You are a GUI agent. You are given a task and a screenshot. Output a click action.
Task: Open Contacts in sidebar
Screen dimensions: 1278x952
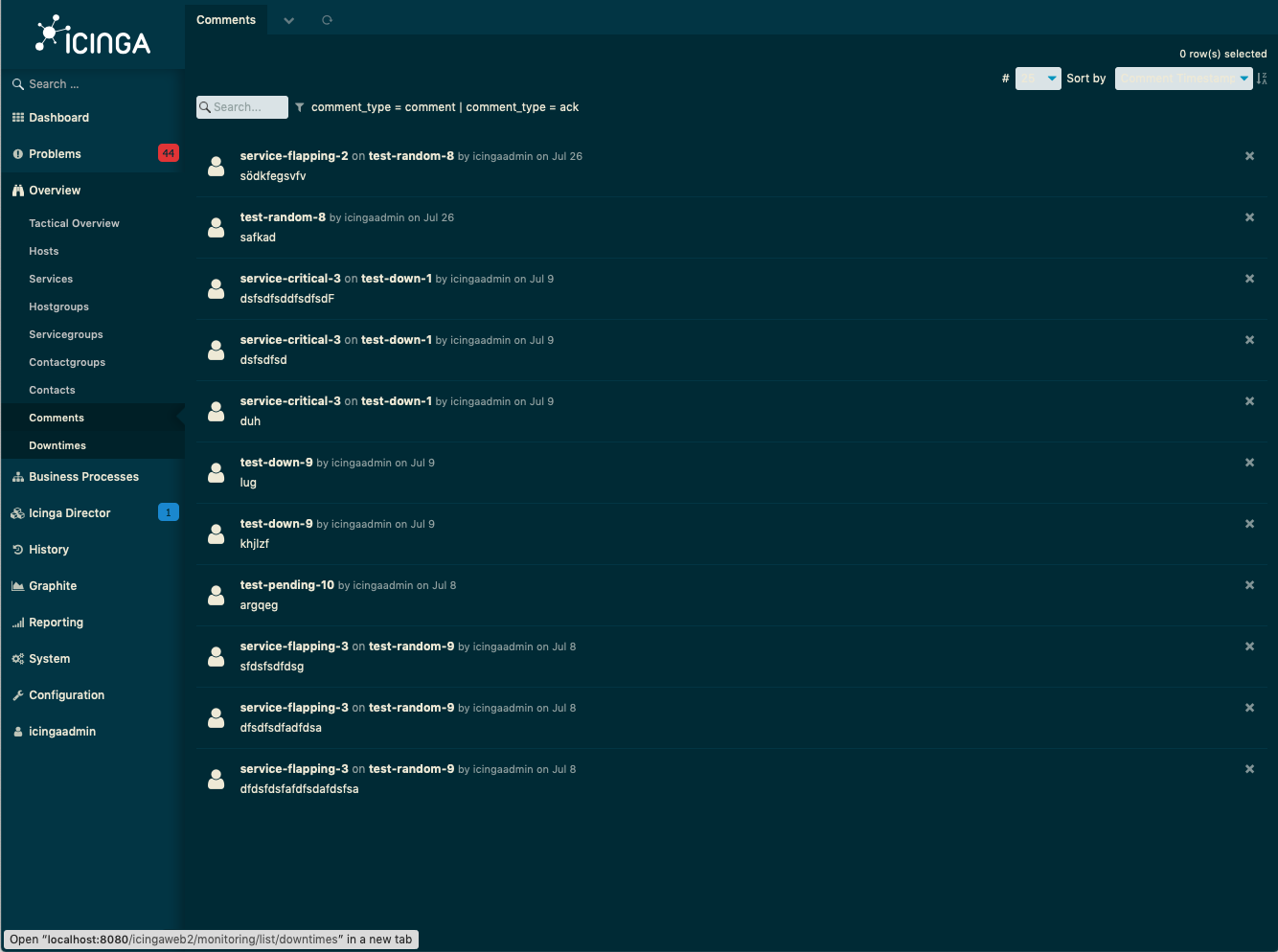pos(52,390)
